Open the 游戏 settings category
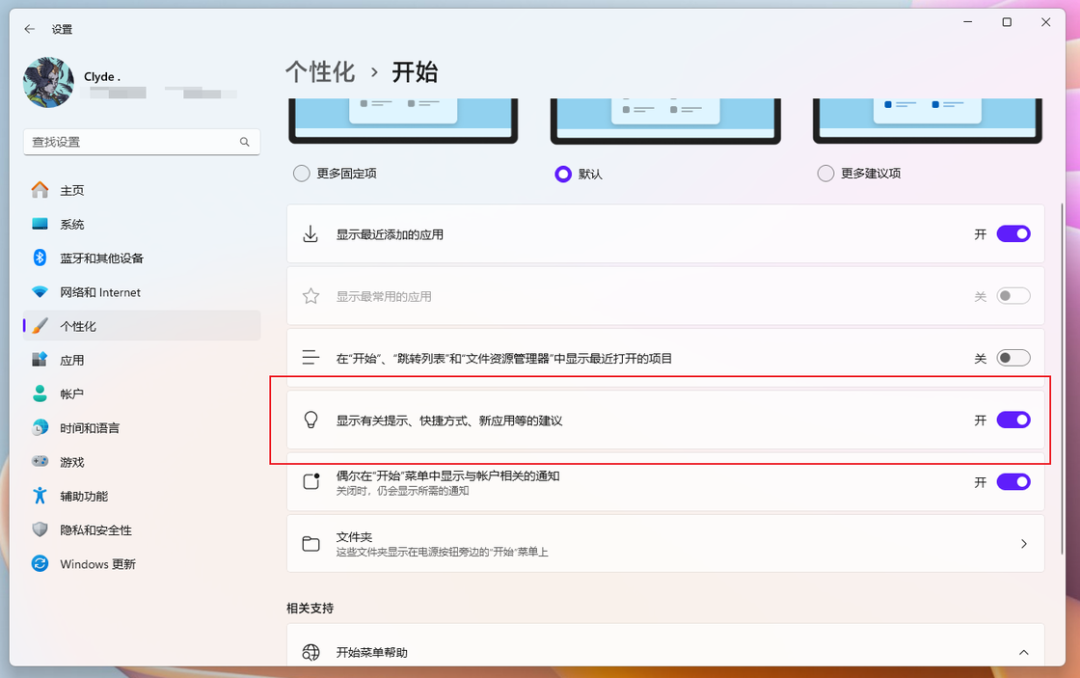The image size is (1080, 678). (x=142, y=462)
